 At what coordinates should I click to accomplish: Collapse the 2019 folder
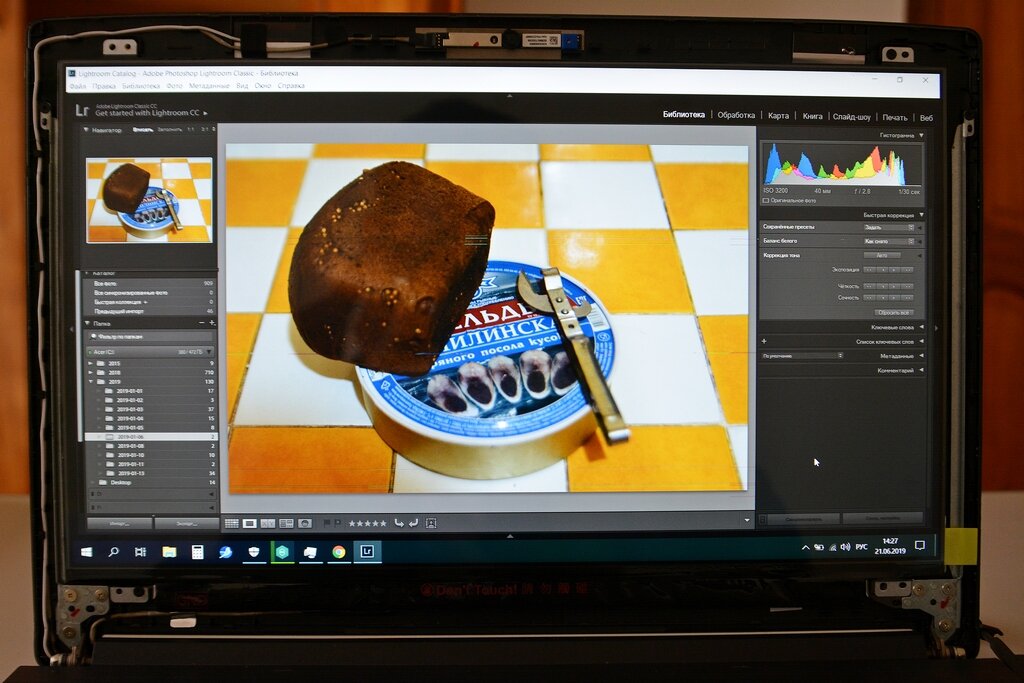click(x=91, y=381)
